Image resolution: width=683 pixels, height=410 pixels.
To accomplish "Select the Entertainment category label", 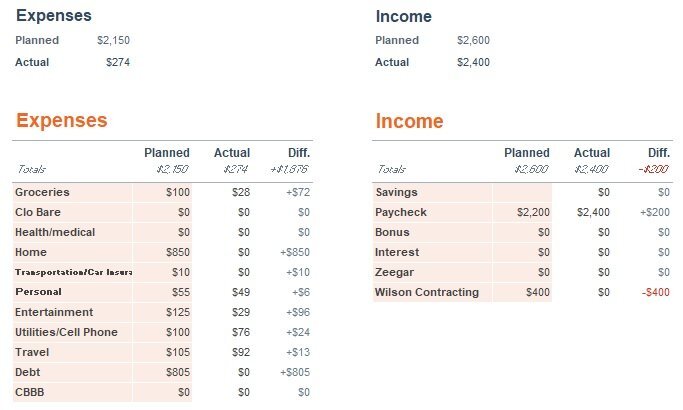I will pyautogui.click(x=53, y=312).
